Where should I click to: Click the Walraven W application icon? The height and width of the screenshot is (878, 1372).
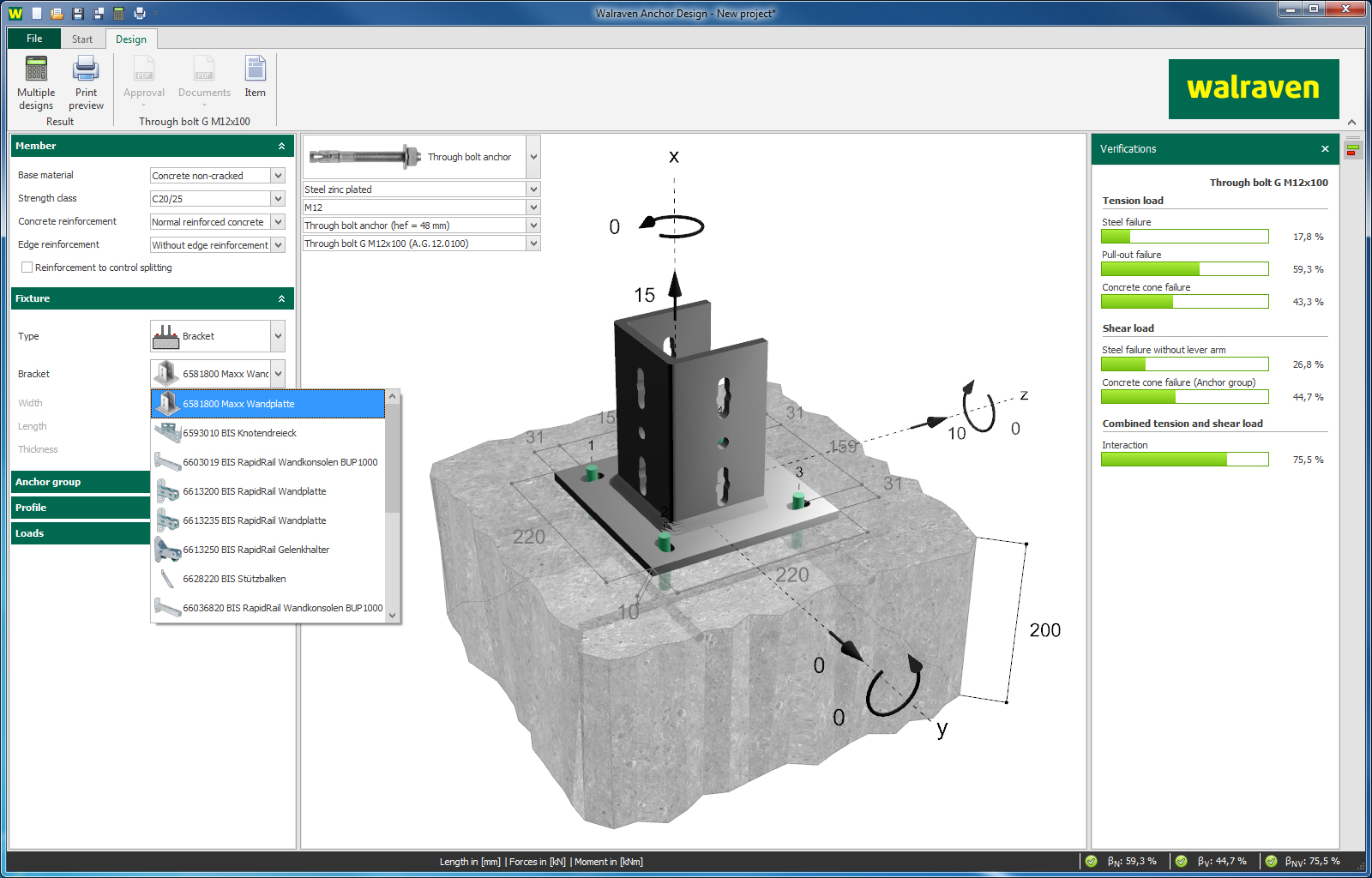point(15,13)
